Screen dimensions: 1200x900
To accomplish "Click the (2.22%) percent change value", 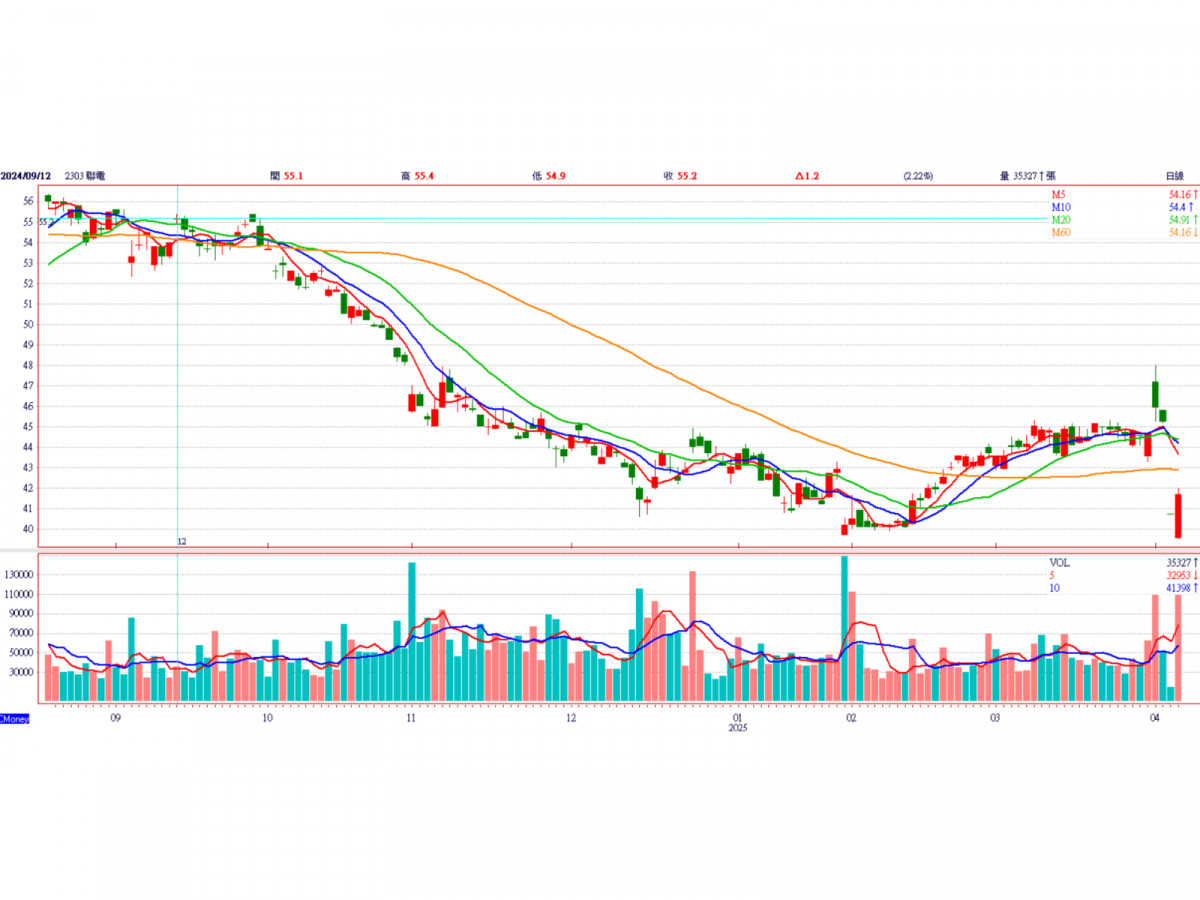I will (916, 176).
